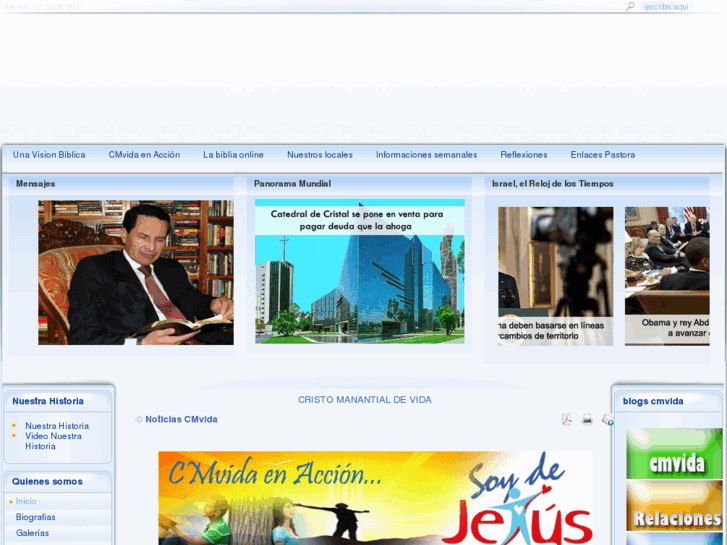The image size is (727, 545).
Task: Open the camera news slide thumbnail
Action: [x=555, y=276]
